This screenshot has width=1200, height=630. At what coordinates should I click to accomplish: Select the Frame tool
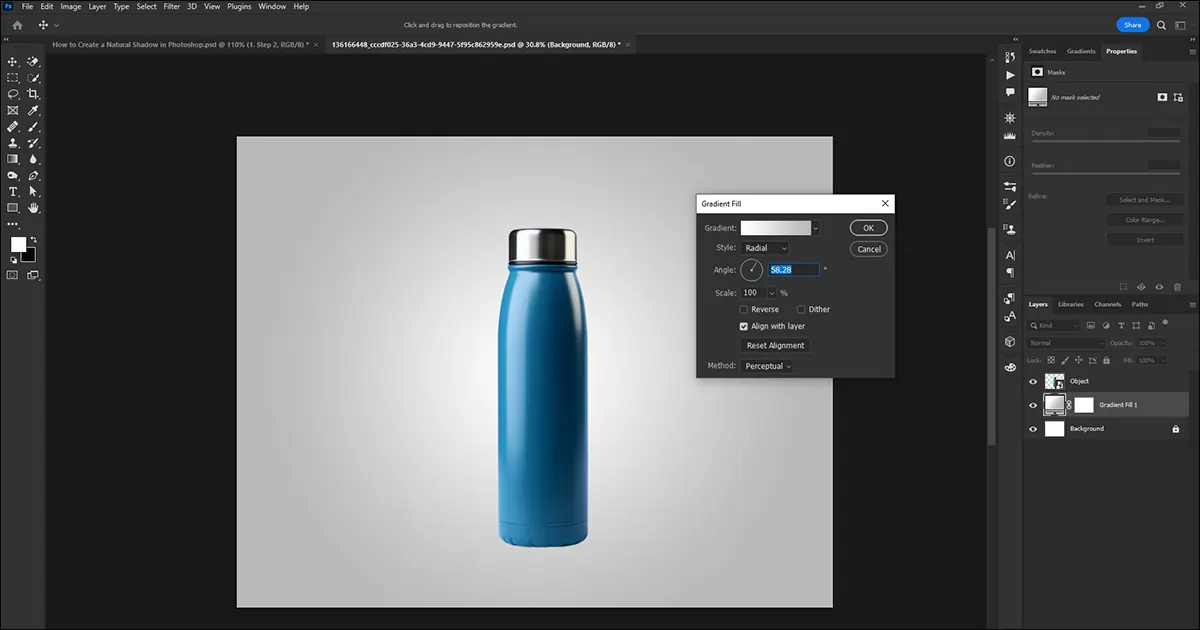pyautogui.click(x=13, y=110)
